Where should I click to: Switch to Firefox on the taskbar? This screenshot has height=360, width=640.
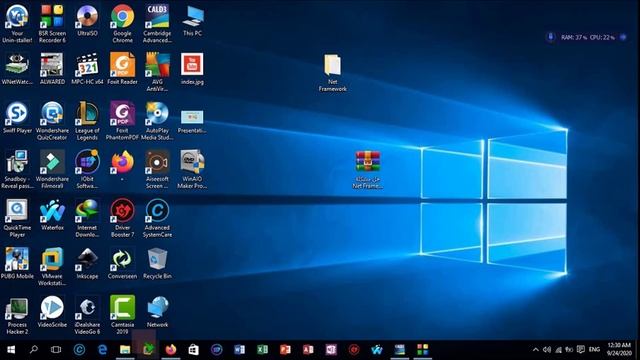(x=171, y=350)
